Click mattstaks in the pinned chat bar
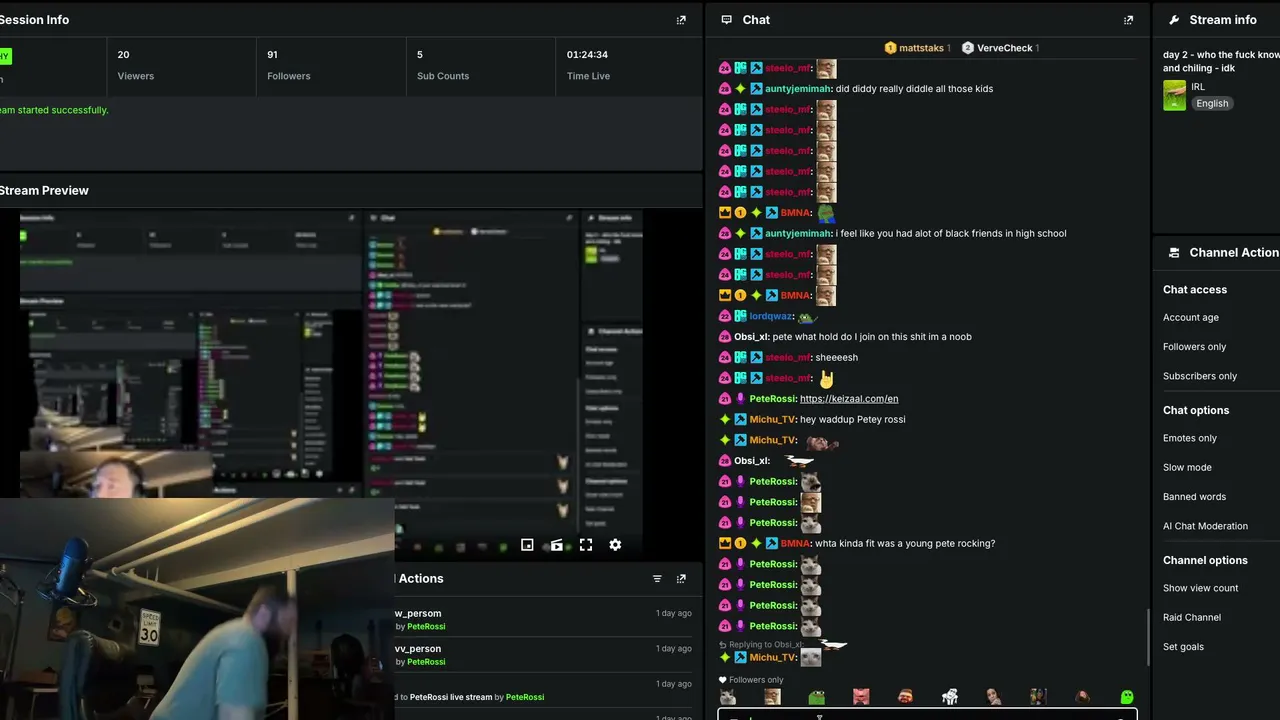Viewport: 1280px width, 720px height. pyautogui.click(x=921, y=48)
